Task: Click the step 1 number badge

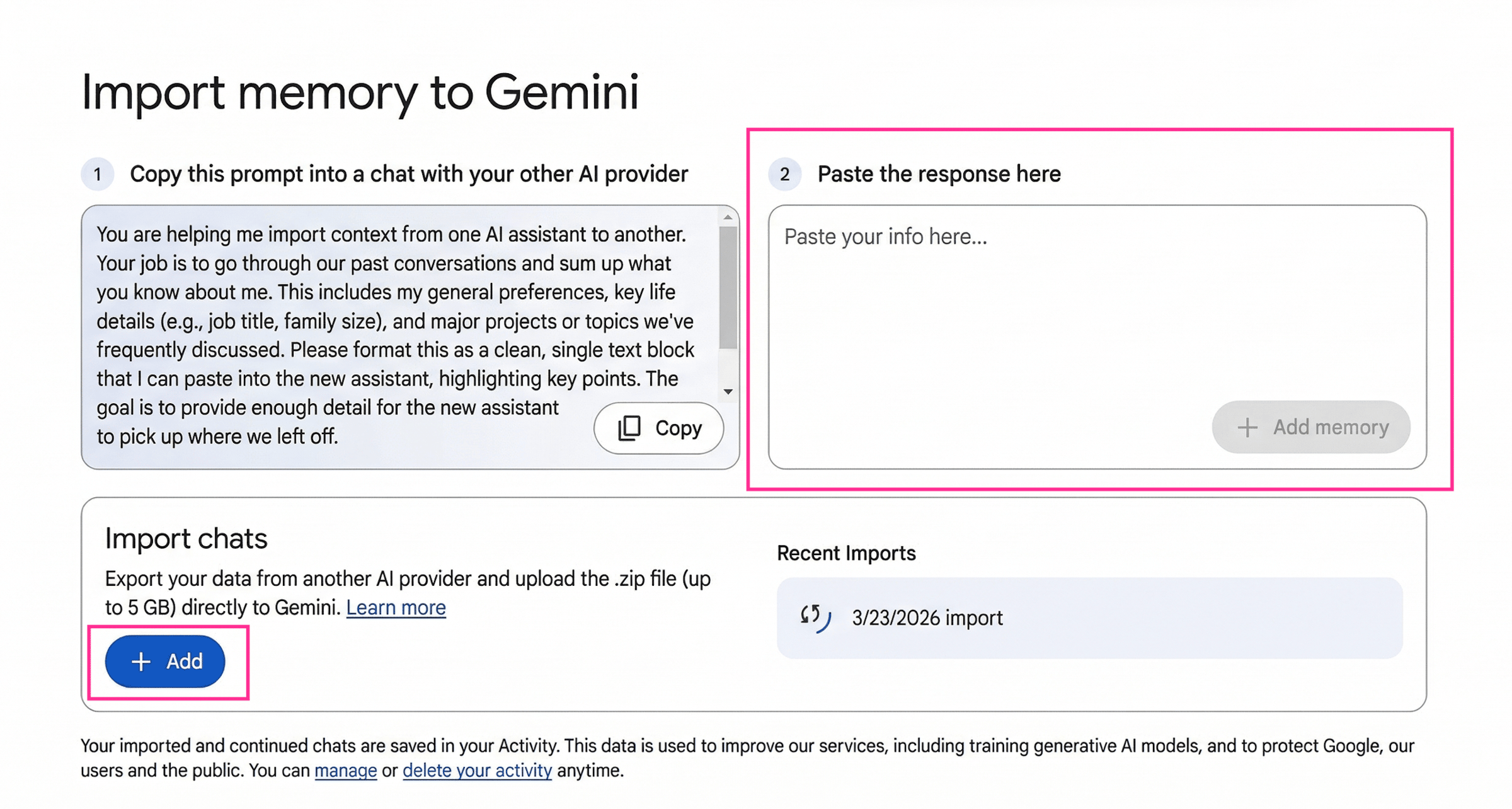Action: [x=97, y=174]
